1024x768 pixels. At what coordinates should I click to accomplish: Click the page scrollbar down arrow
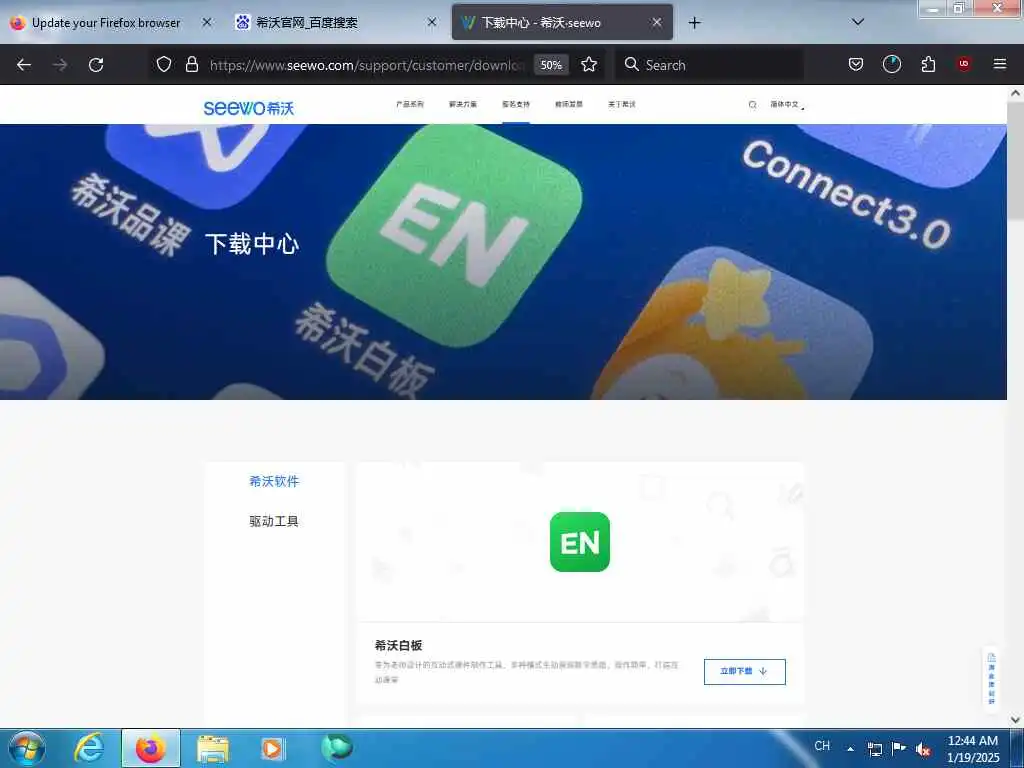point(1015,720)
